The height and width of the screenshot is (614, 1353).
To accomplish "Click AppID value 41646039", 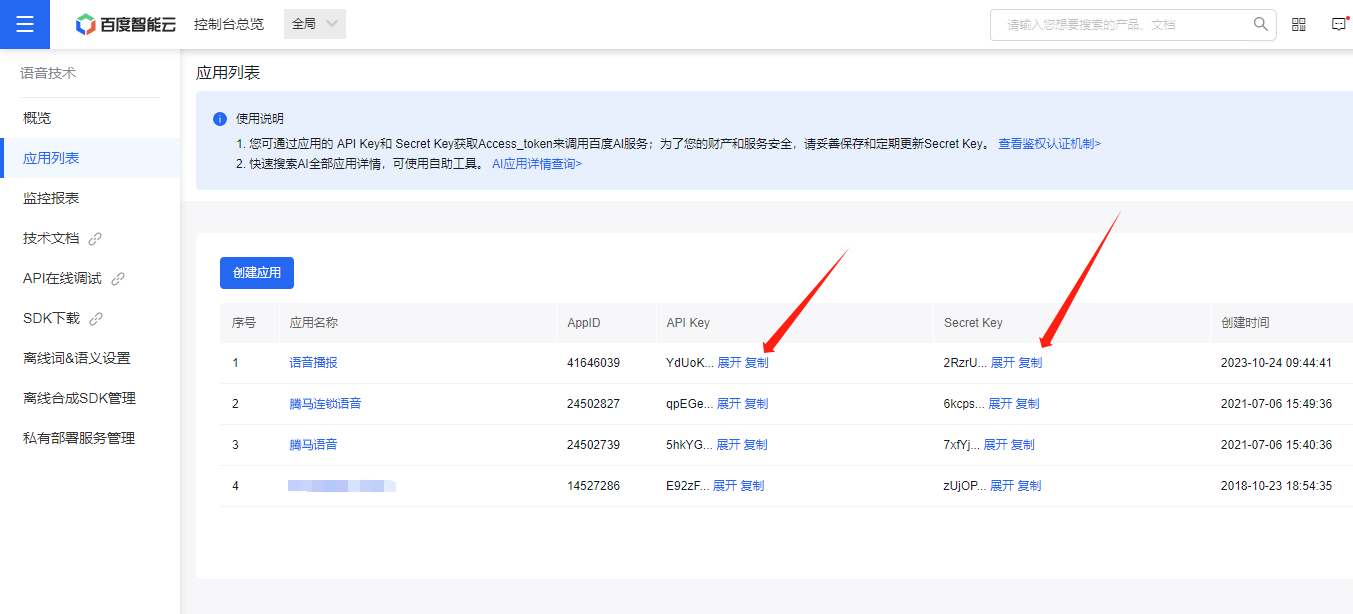I will coord(593,363).
